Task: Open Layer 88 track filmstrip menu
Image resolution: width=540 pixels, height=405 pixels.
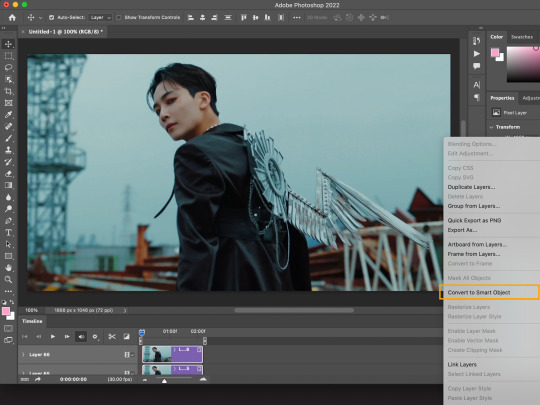Action: point(128,354)
